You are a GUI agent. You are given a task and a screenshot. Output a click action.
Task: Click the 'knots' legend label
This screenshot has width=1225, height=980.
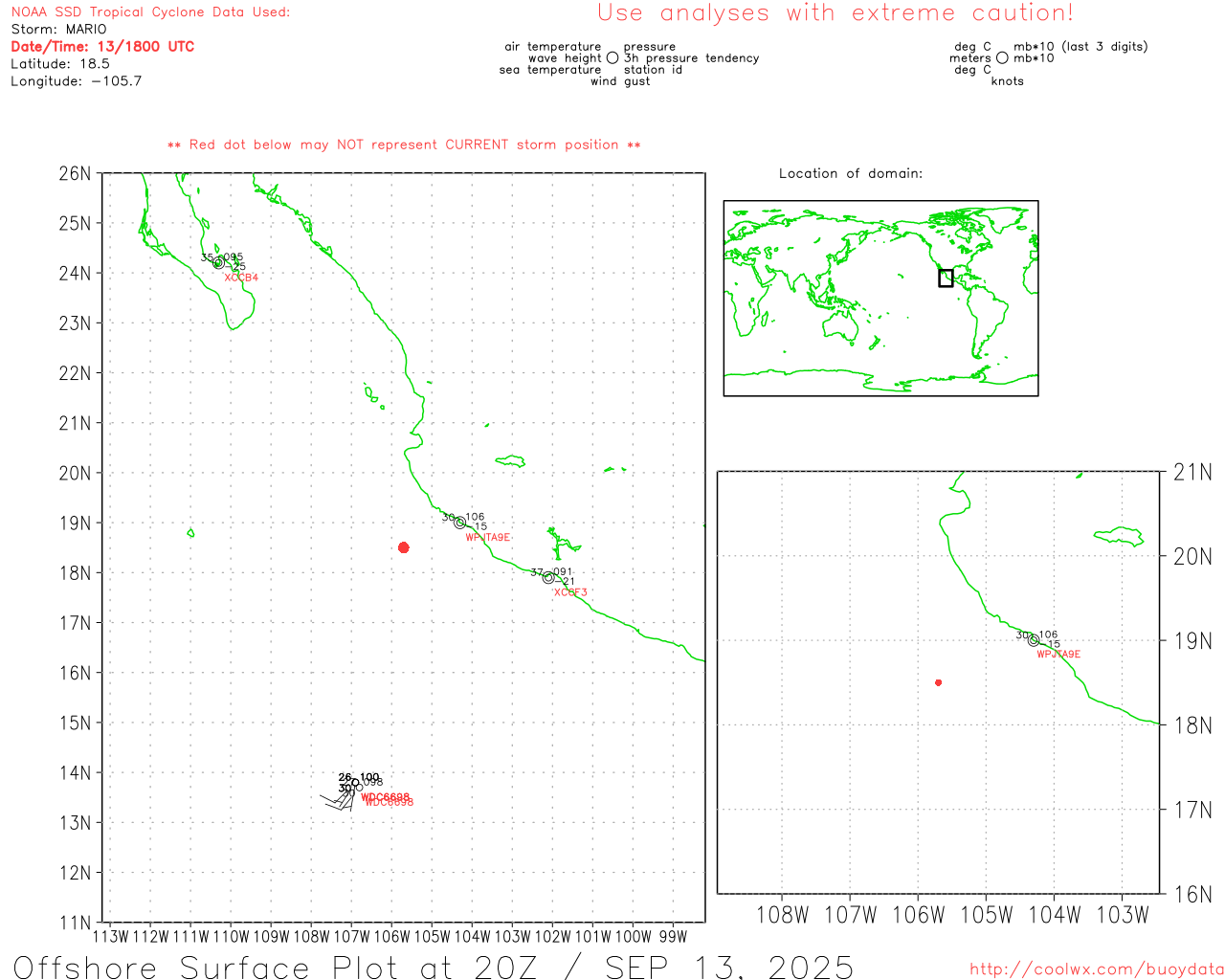[x=1008, y=81]
